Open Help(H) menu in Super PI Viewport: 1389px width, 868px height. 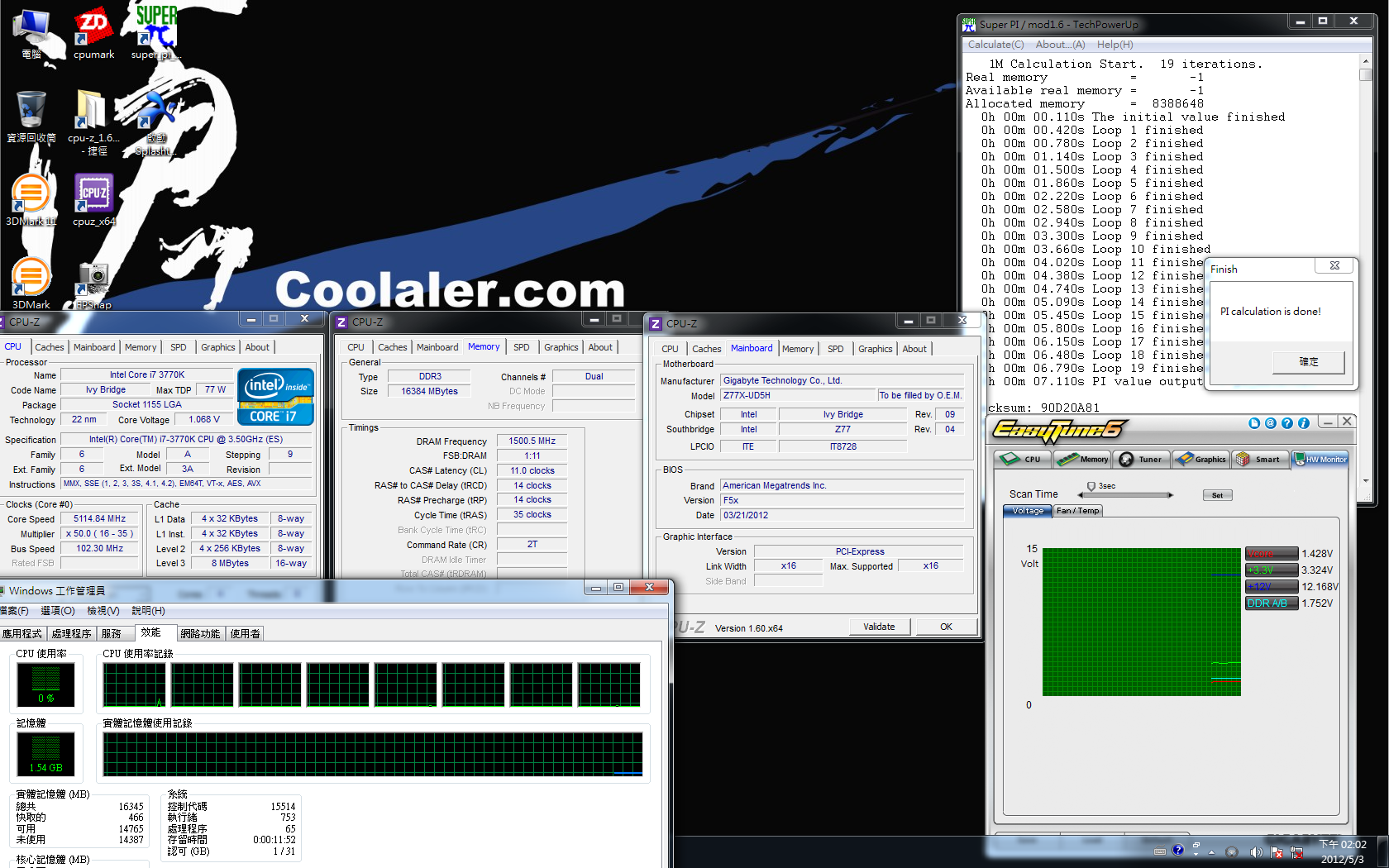(1115, 45)
